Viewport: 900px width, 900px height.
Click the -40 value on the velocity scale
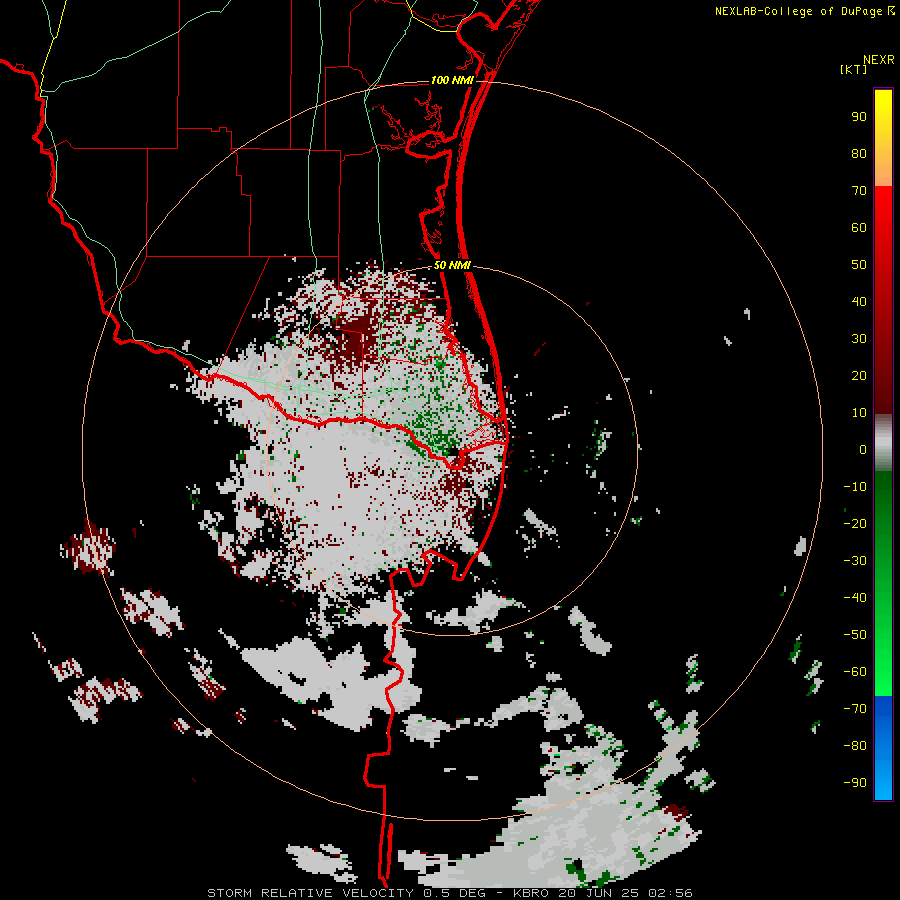(x=855, y=598)
